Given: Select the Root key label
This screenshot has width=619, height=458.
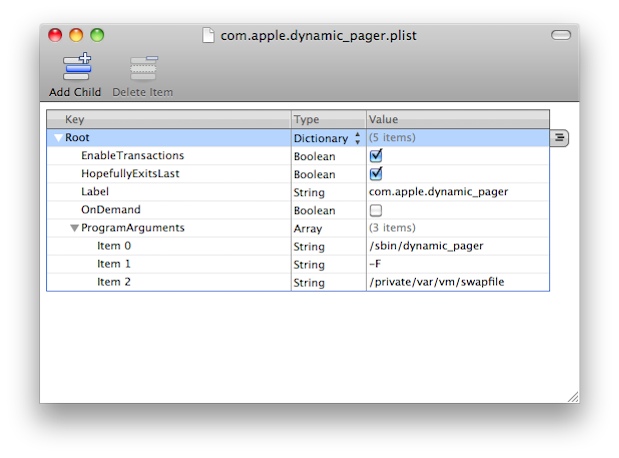Looking at the screenshot, I should (x=77, y=137).
